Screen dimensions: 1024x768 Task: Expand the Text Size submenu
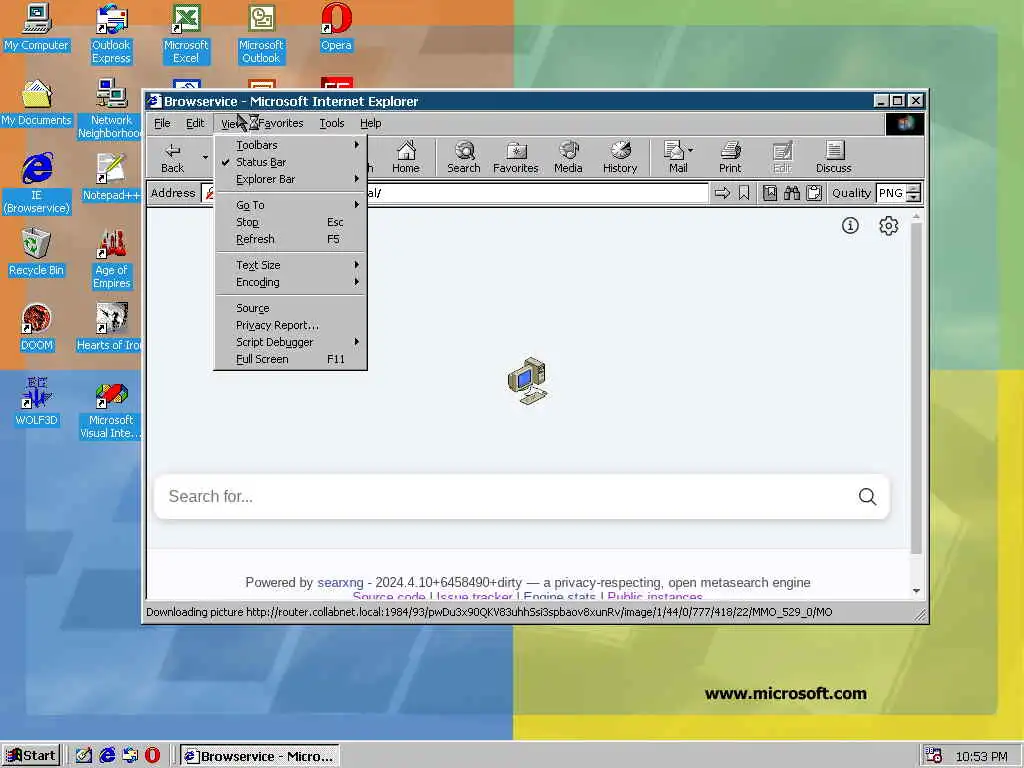[x=291, y=265]
